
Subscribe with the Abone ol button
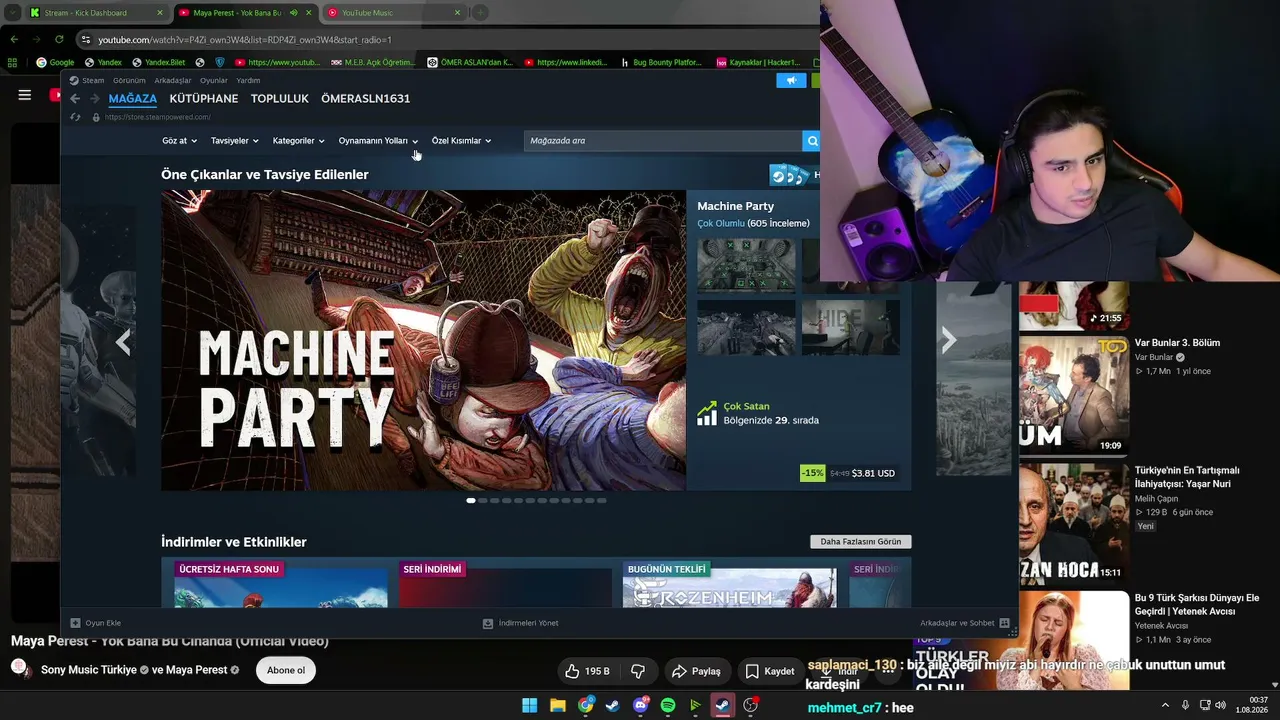click(286, 671)
